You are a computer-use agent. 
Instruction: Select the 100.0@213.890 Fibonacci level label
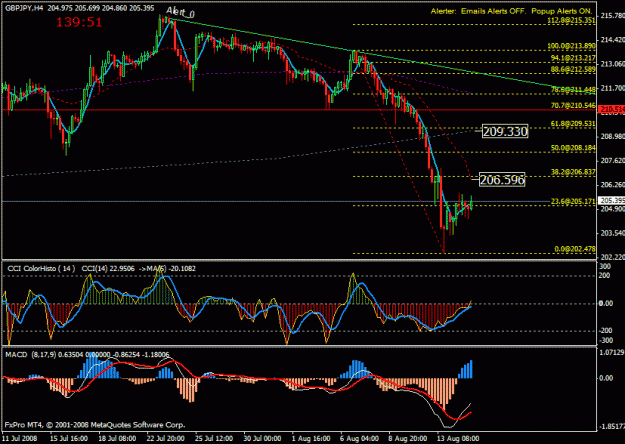(x=572, y=46)
